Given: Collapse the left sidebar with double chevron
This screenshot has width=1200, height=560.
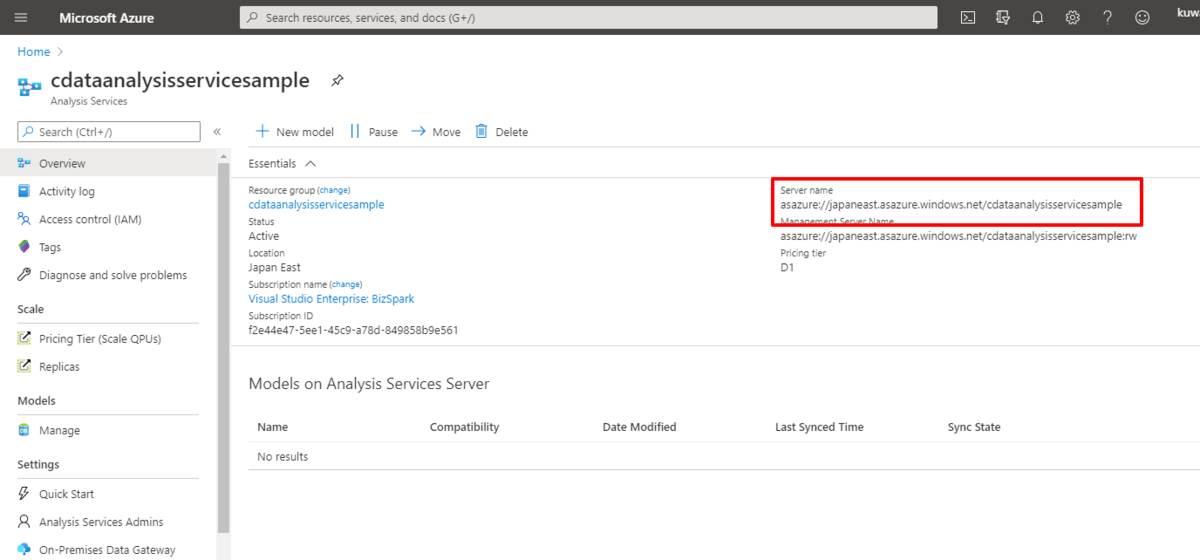Looking at the screenshot, I should [x=217, y=132].
